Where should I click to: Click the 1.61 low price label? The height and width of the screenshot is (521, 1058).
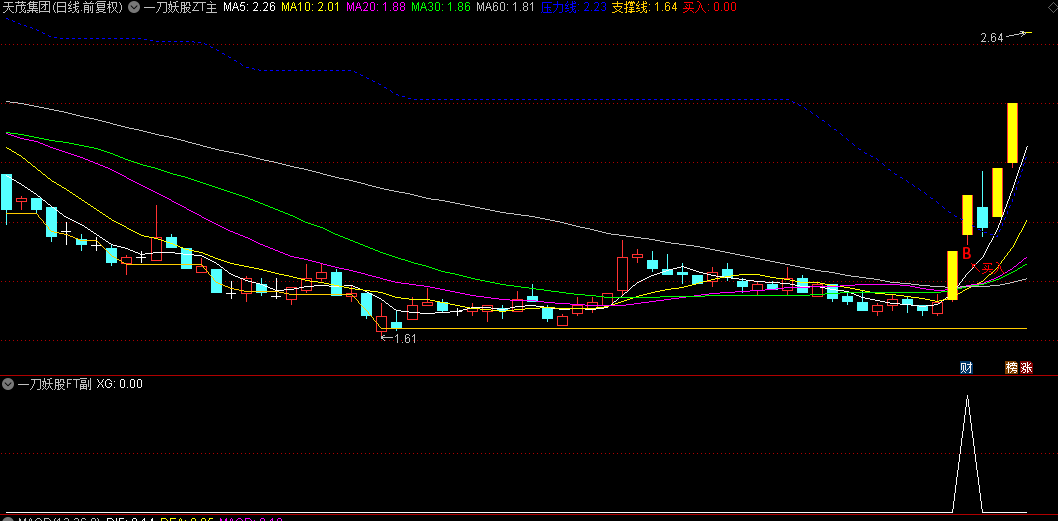coord(406,339)
